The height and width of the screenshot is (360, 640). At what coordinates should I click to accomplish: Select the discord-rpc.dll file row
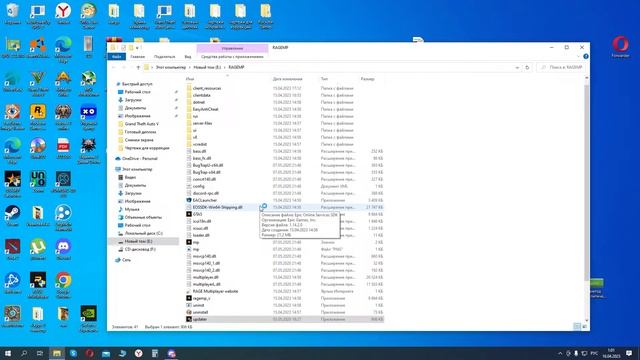click(286, 193)
